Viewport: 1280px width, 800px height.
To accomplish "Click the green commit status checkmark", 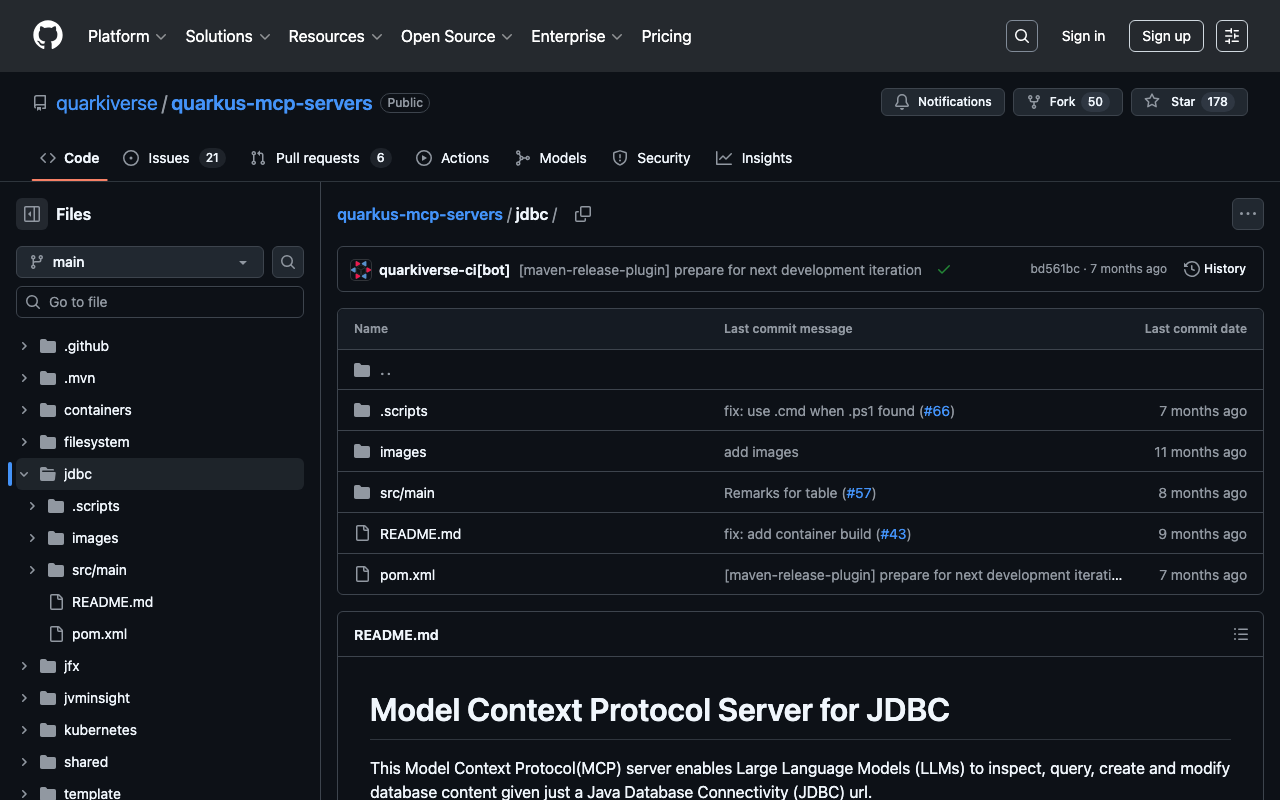I will tap(943, 269).
